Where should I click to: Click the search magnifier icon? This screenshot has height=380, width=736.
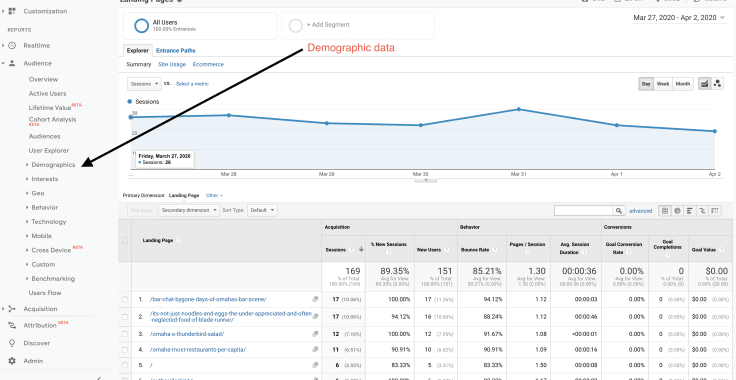pos(619,211)
